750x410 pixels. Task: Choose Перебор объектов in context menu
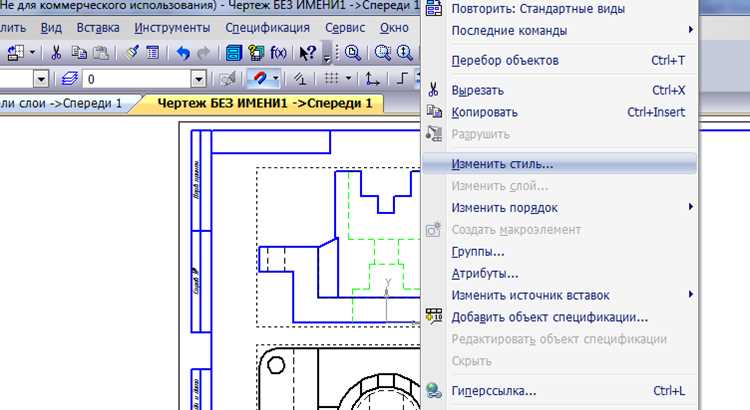pos(560,61)
